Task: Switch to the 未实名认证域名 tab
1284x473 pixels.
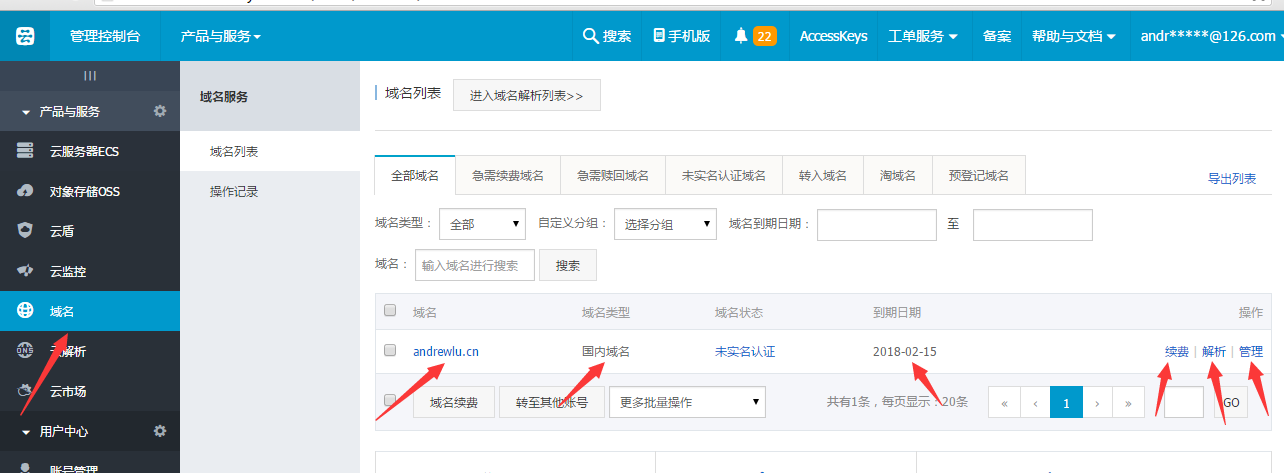Action: click(724, 175)
